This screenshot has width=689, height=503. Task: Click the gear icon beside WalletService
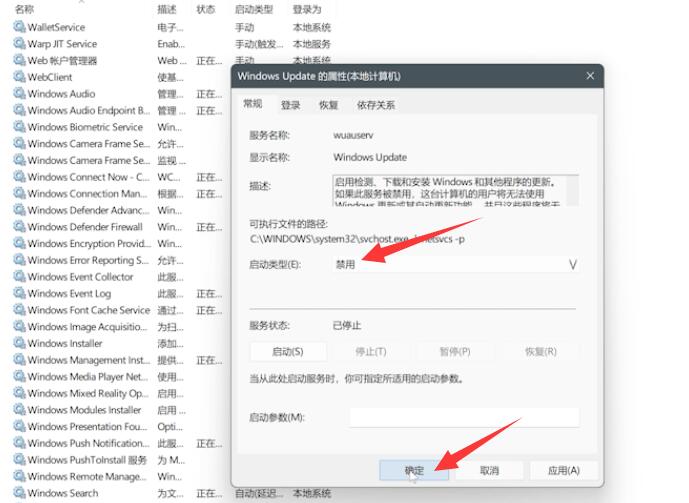19,27
